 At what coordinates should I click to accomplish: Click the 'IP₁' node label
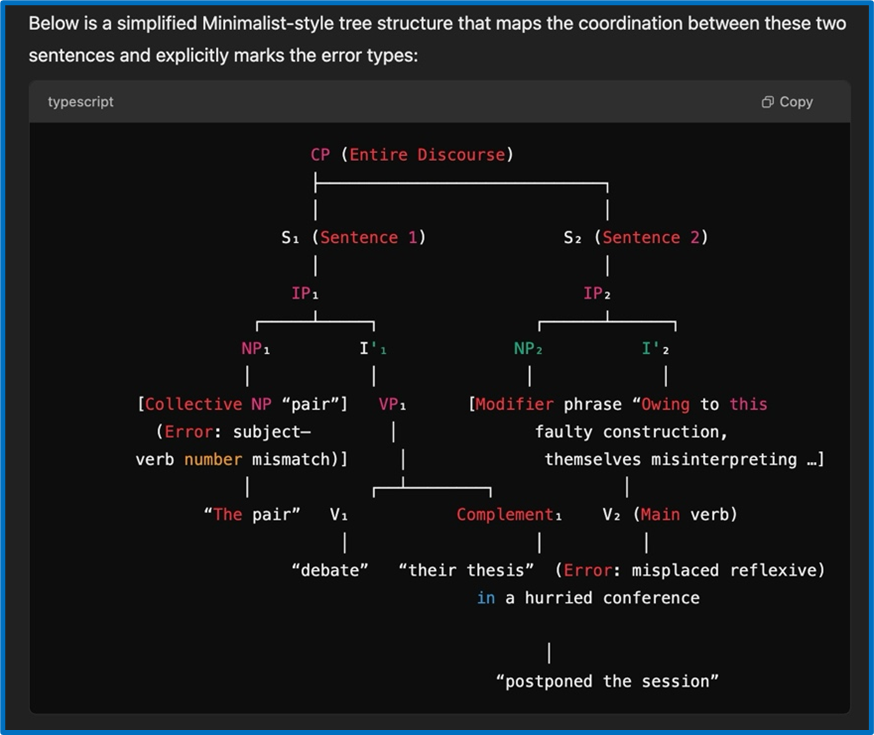(305, 293)
